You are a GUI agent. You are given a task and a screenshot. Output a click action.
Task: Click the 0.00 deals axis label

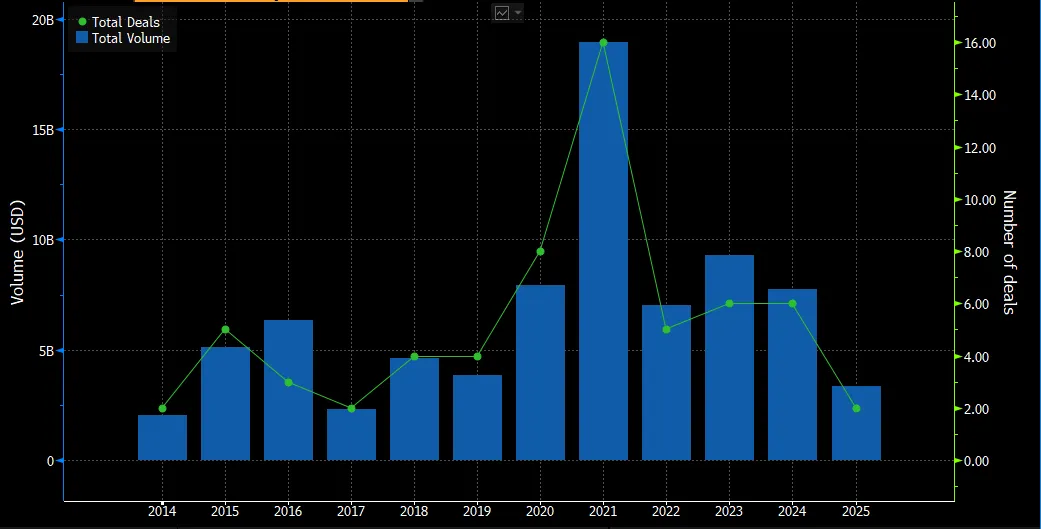[x=977, y=461]
